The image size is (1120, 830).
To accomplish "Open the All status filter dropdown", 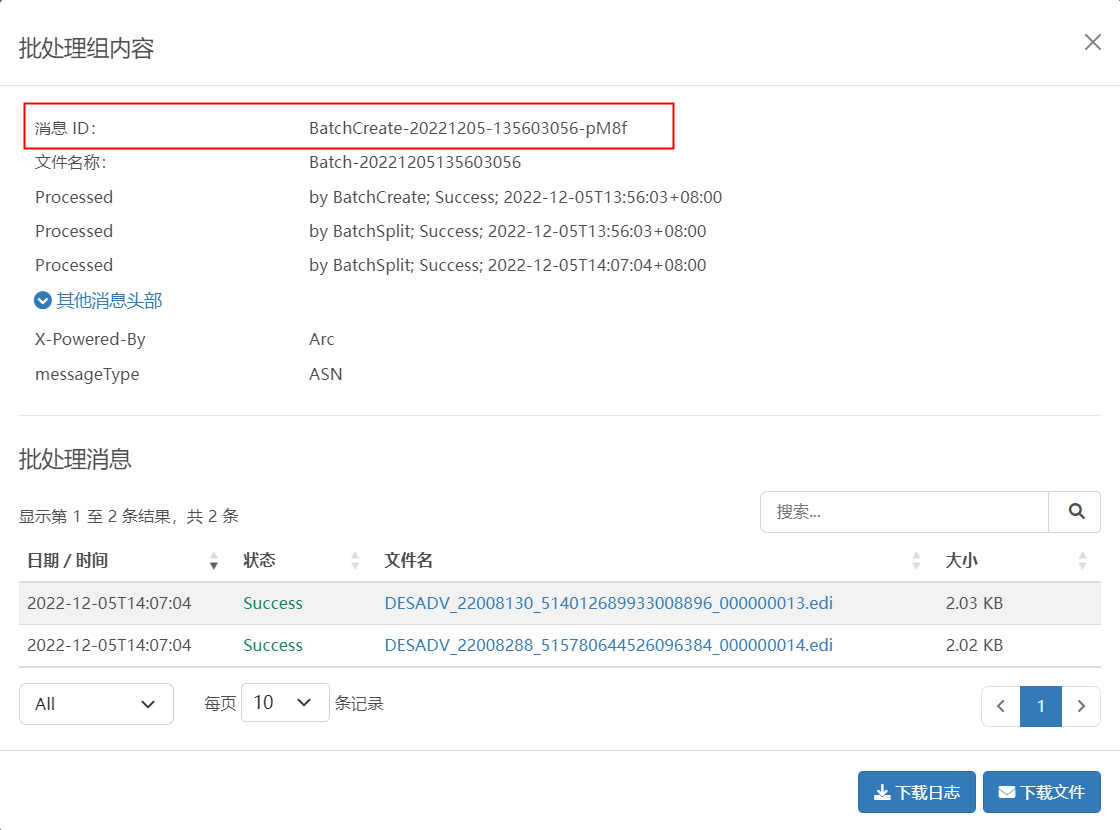I will [96, 704].
